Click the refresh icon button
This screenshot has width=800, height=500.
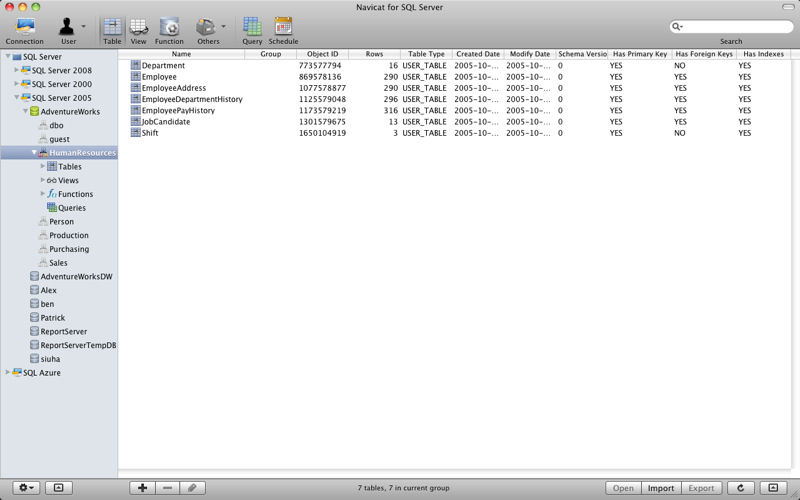click(x=740, y=488)
